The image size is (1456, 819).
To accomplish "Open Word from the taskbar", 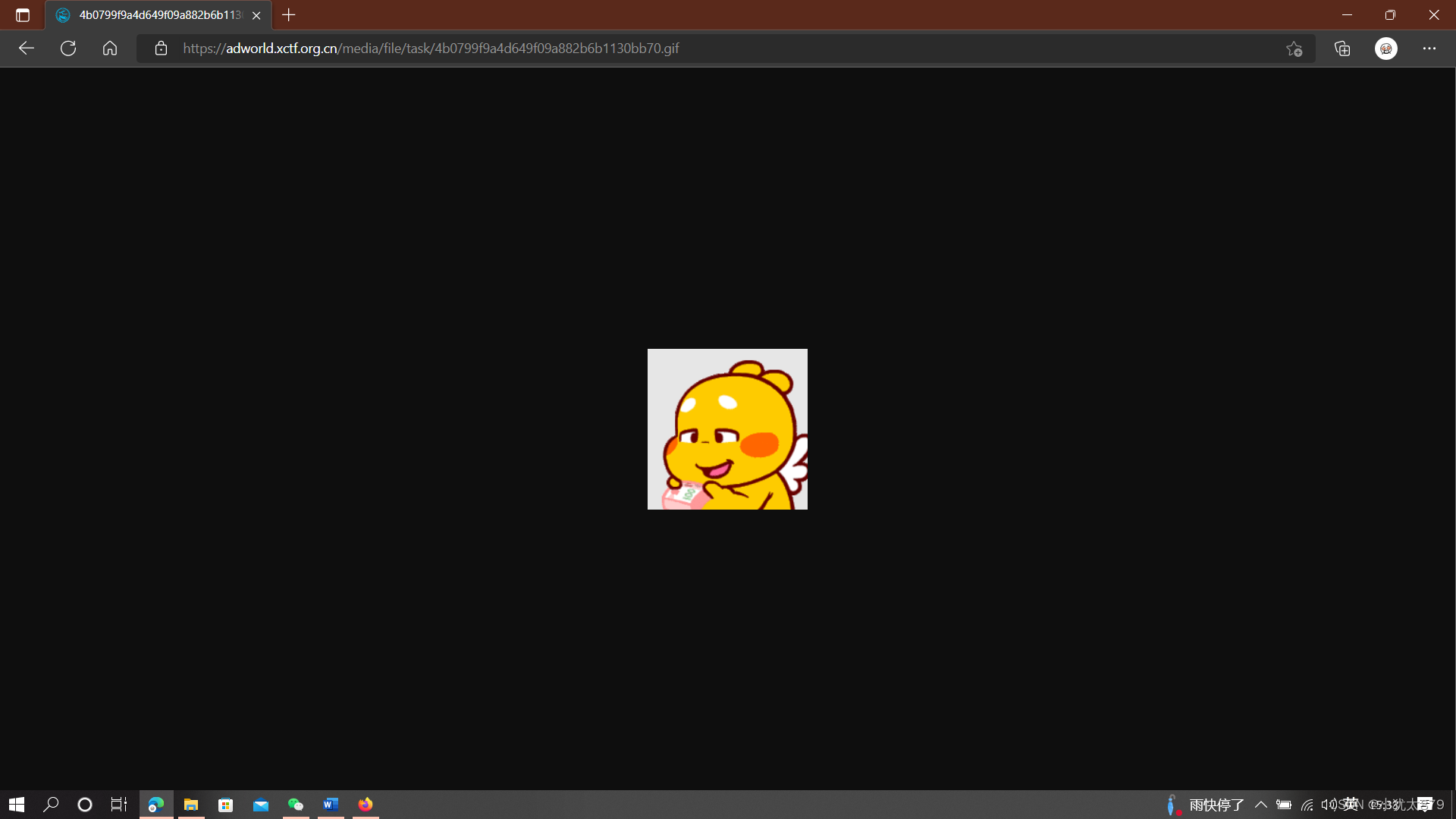I will click(331, 805).
